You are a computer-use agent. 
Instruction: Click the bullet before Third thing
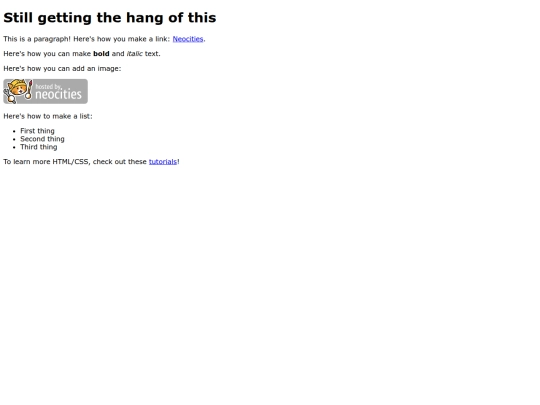click(x=14, y=147)
